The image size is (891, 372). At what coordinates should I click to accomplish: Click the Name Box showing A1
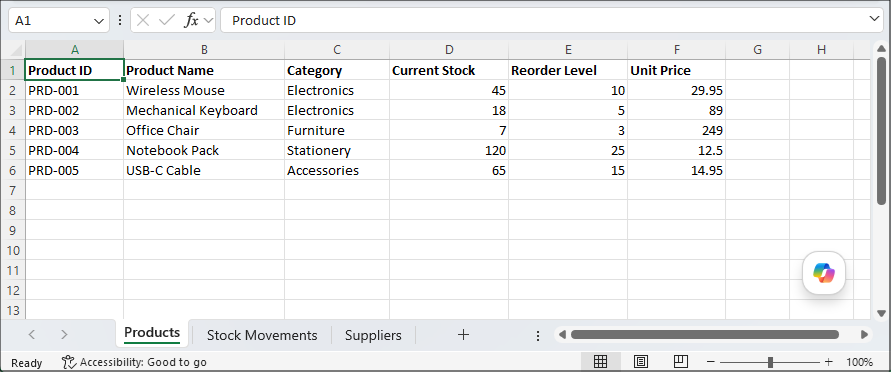[50, 20]
